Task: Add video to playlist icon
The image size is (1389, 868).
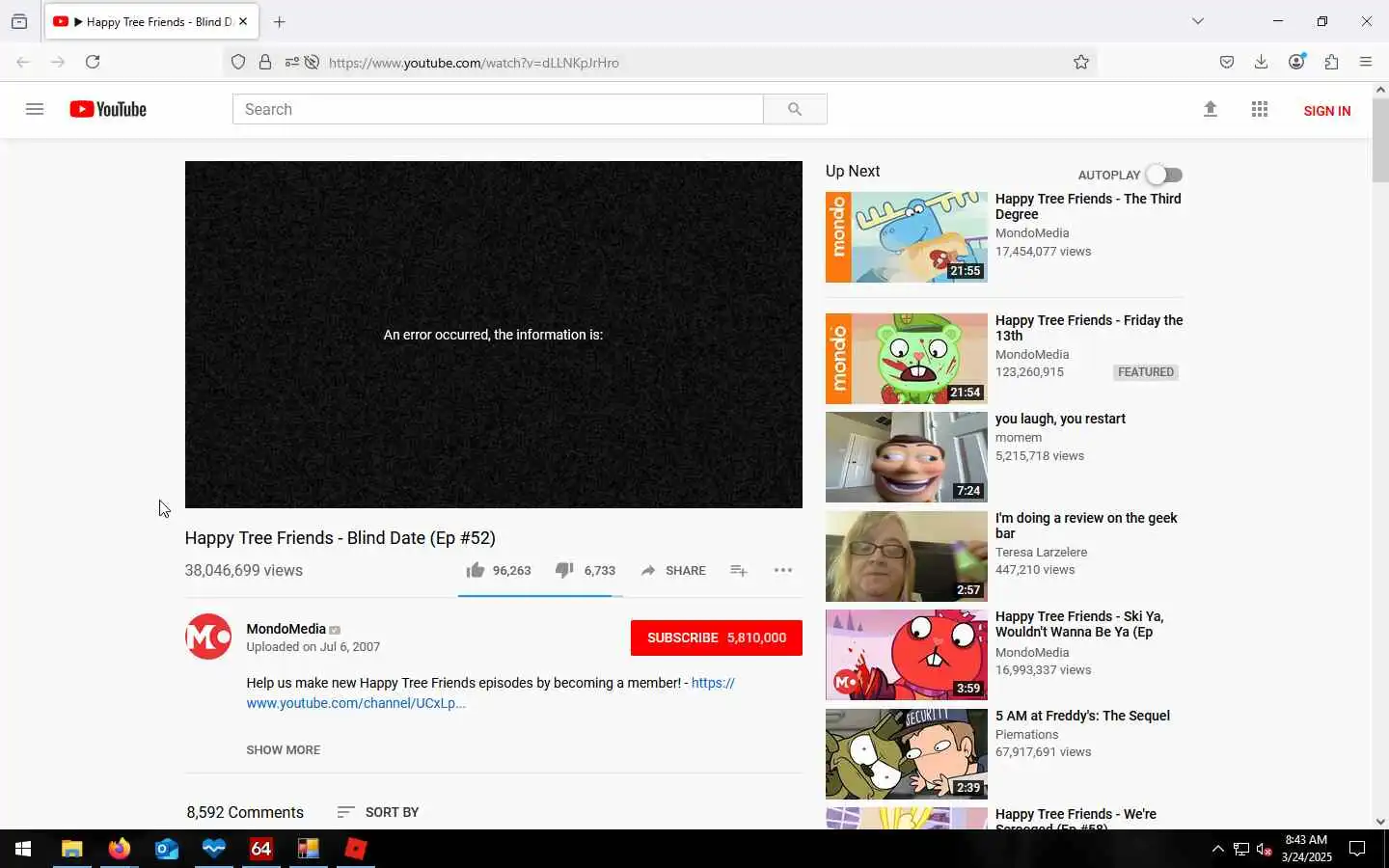Action: coord(739,570)
